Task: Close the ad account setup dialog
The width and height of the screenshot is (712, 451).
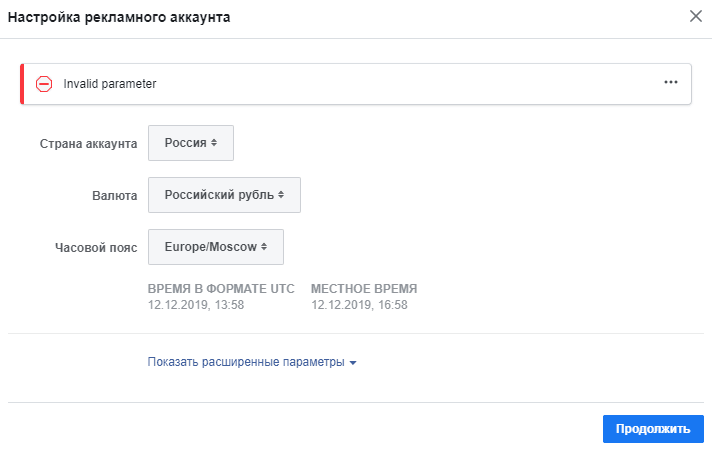Action: (696, 16)
